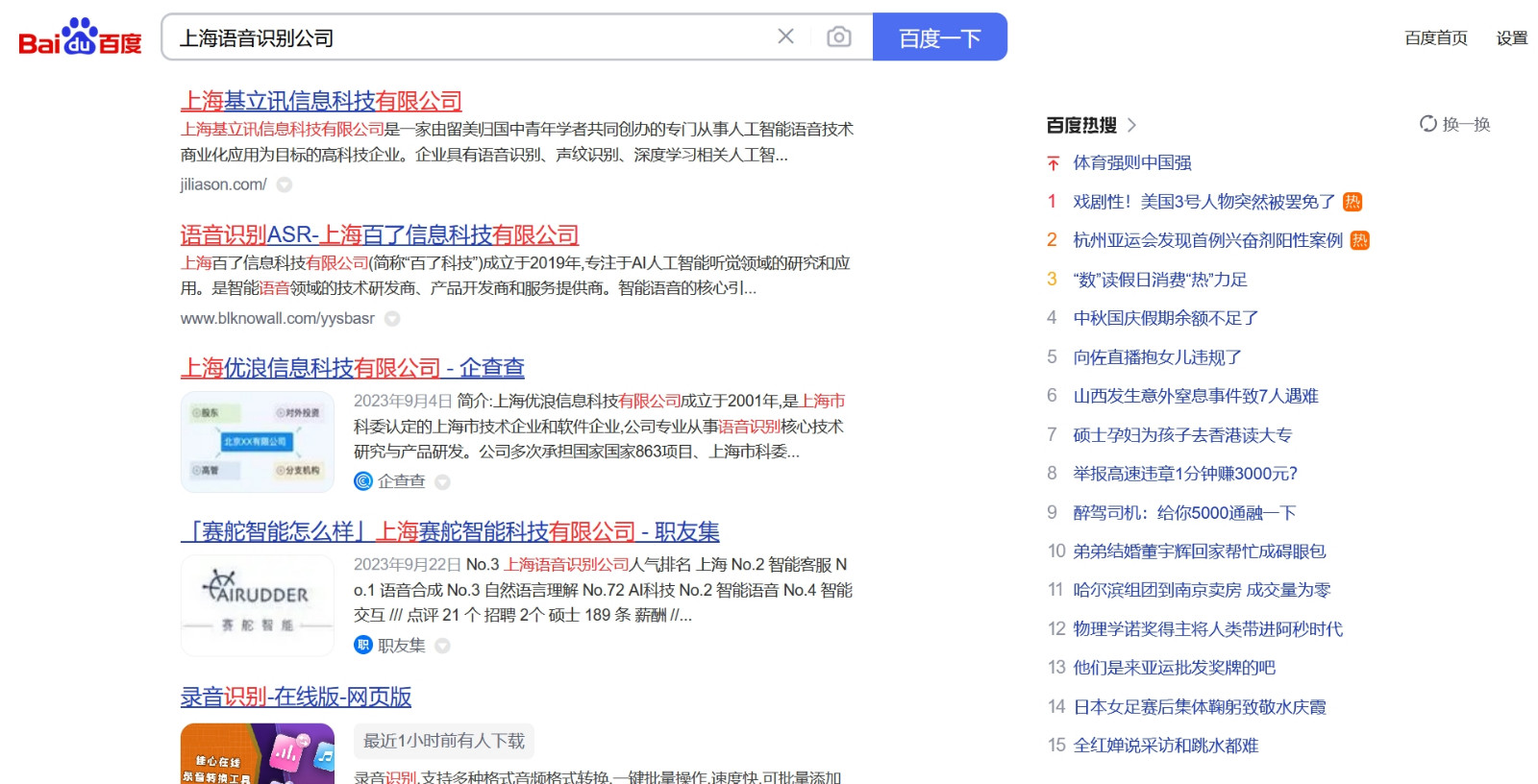The image size is (1538, 784).
Task: Open image search camera icon
Action: (839, 37)
